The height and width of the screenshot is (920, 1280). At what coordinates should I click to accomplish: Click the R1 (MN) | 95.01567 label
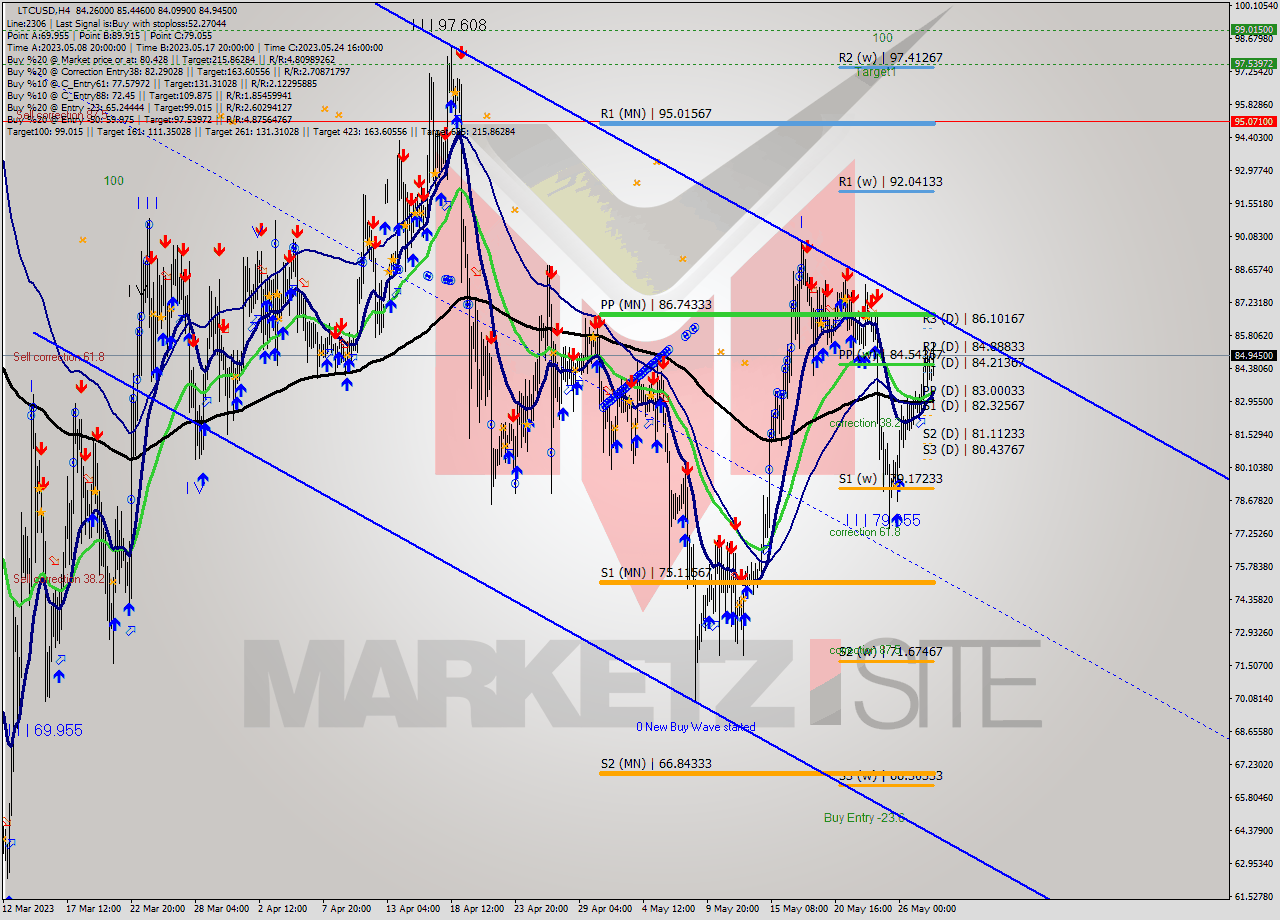point(656,114)
